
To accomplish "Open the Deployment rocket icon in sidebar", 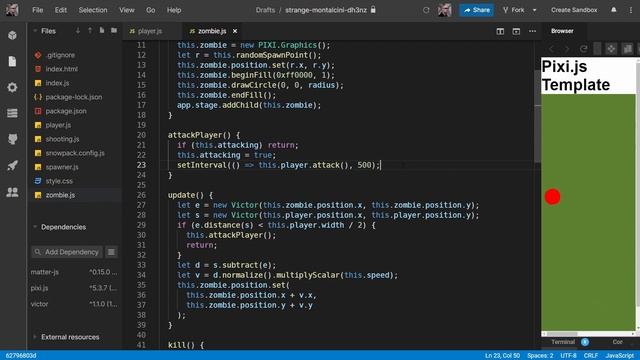I will (12, 166).
